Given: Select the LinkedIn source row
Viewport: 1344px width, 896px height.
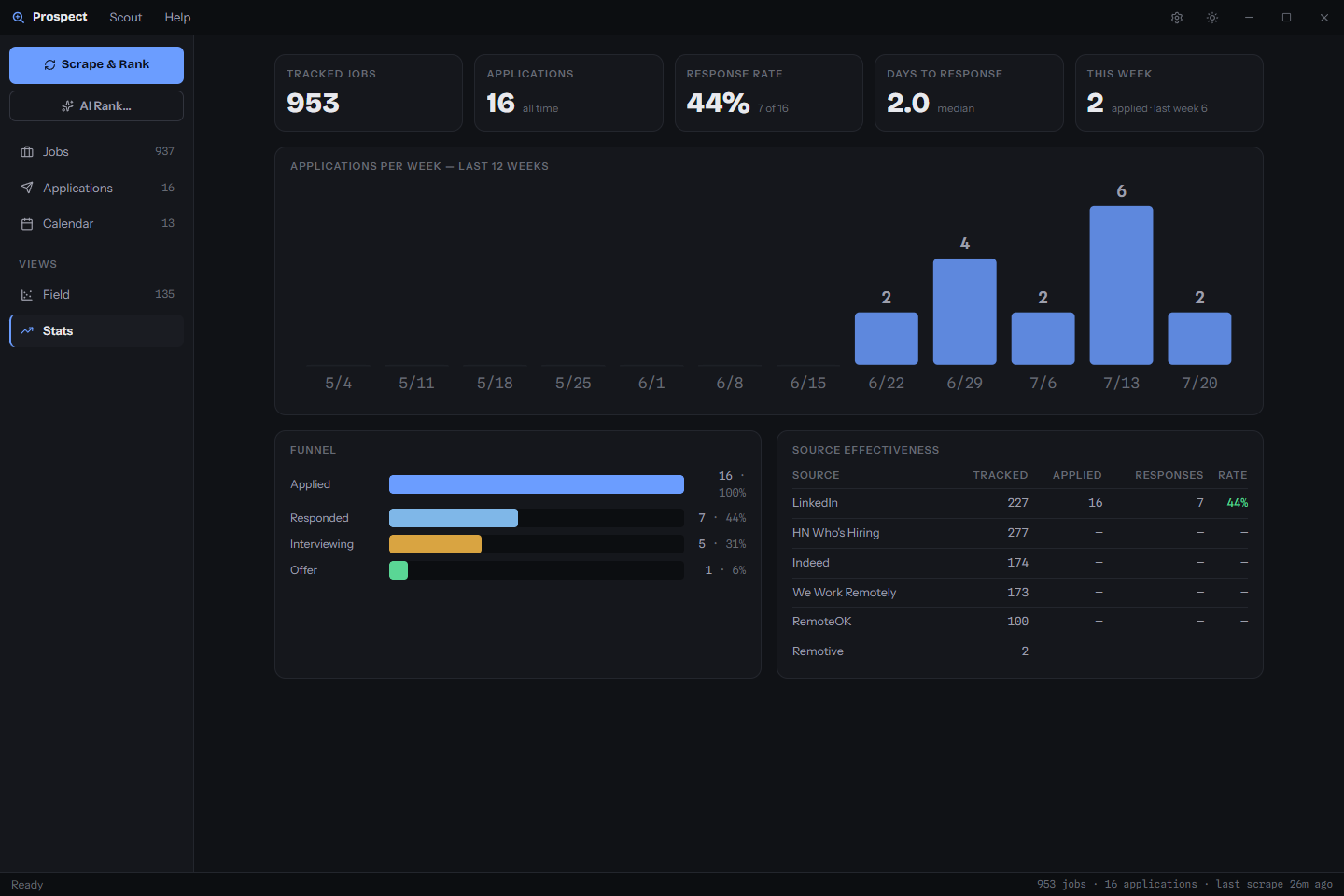Looking at the screenshot, I should 1020,503.
